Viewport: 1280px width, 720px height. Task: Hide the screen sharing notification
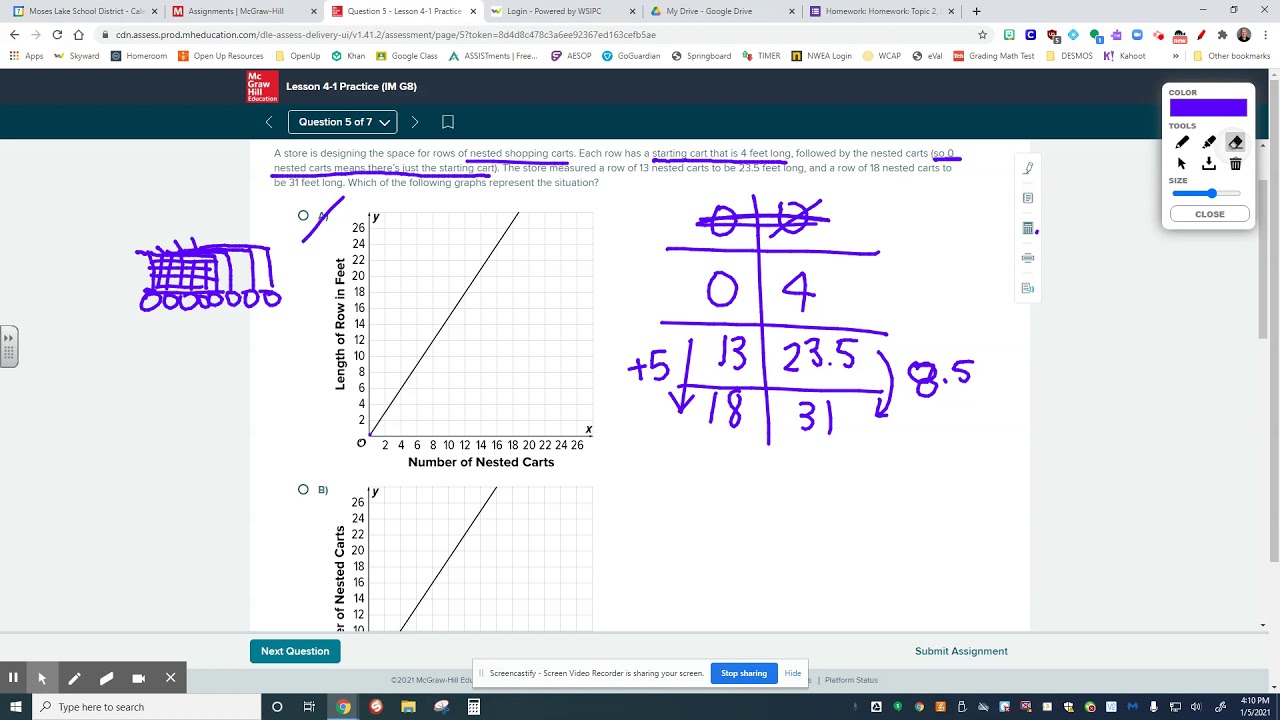click(793, 673)
